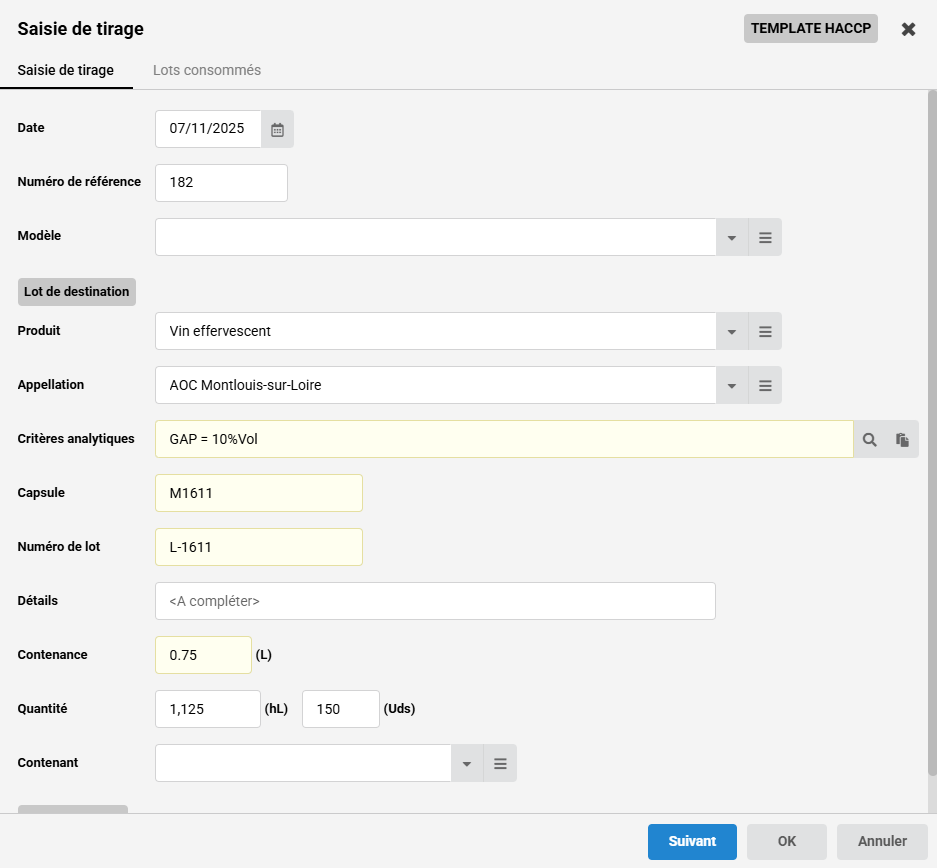Switch to the Lots consommés tab
937x868 pixels.
[x=207, y=71]
